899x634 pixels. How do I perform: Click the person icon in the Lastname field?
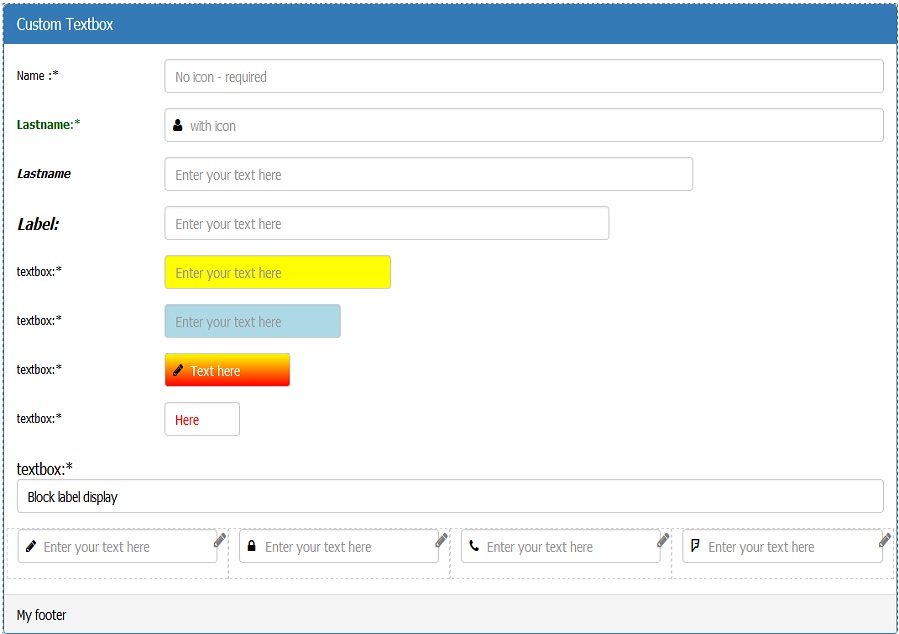(176, 124)
